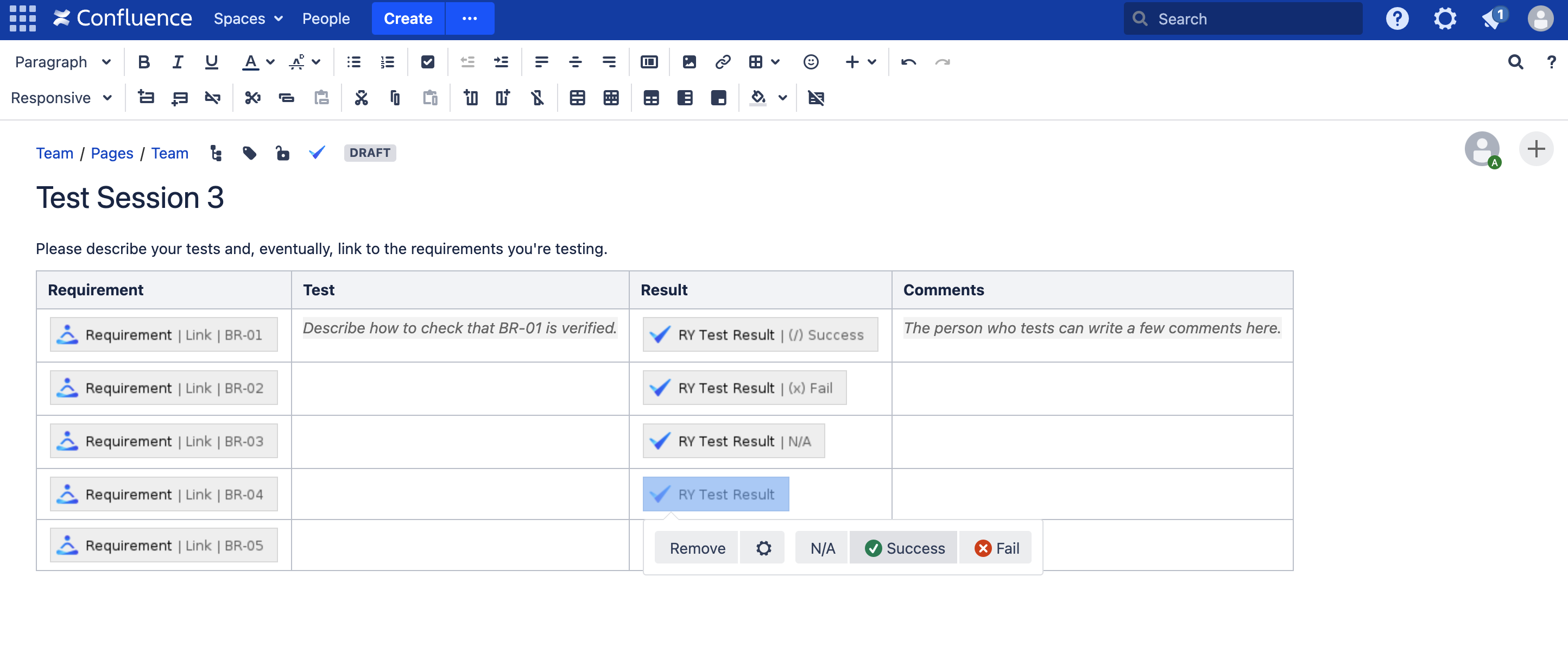Open the People menu item

tap(326, 19)
